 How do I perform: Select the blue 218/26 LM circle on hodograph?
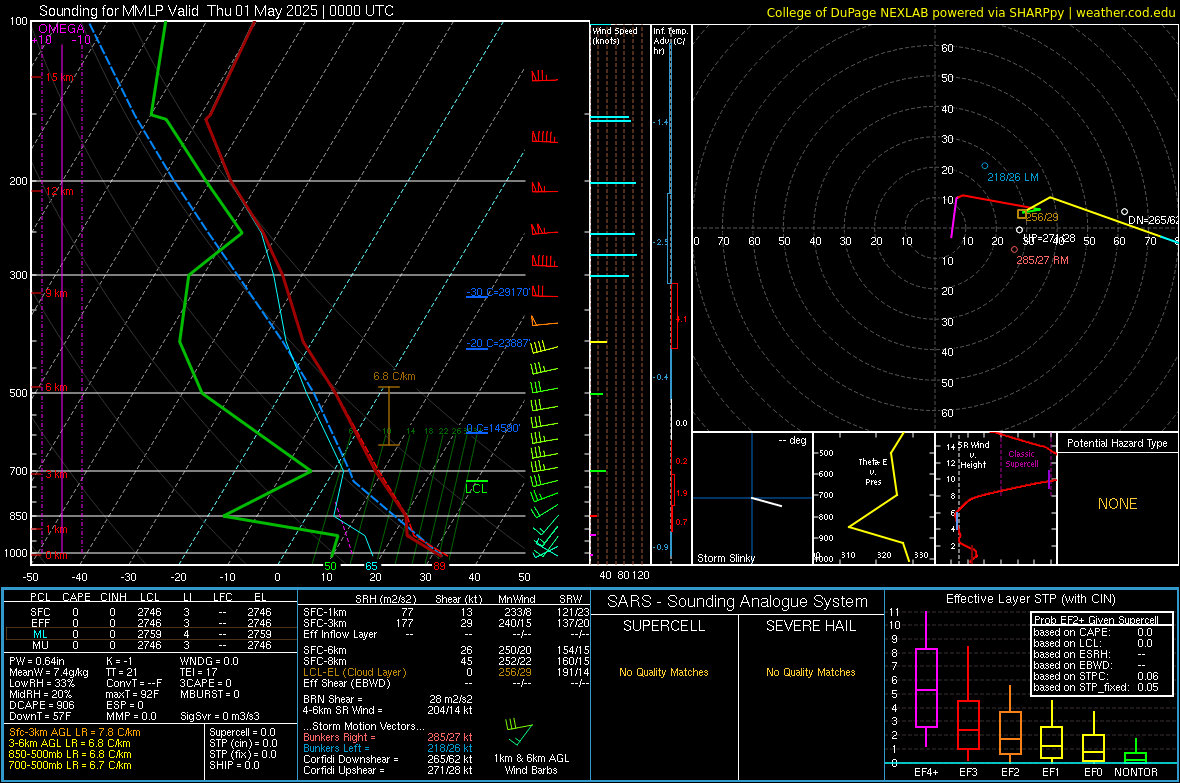(x=984, y=166)
